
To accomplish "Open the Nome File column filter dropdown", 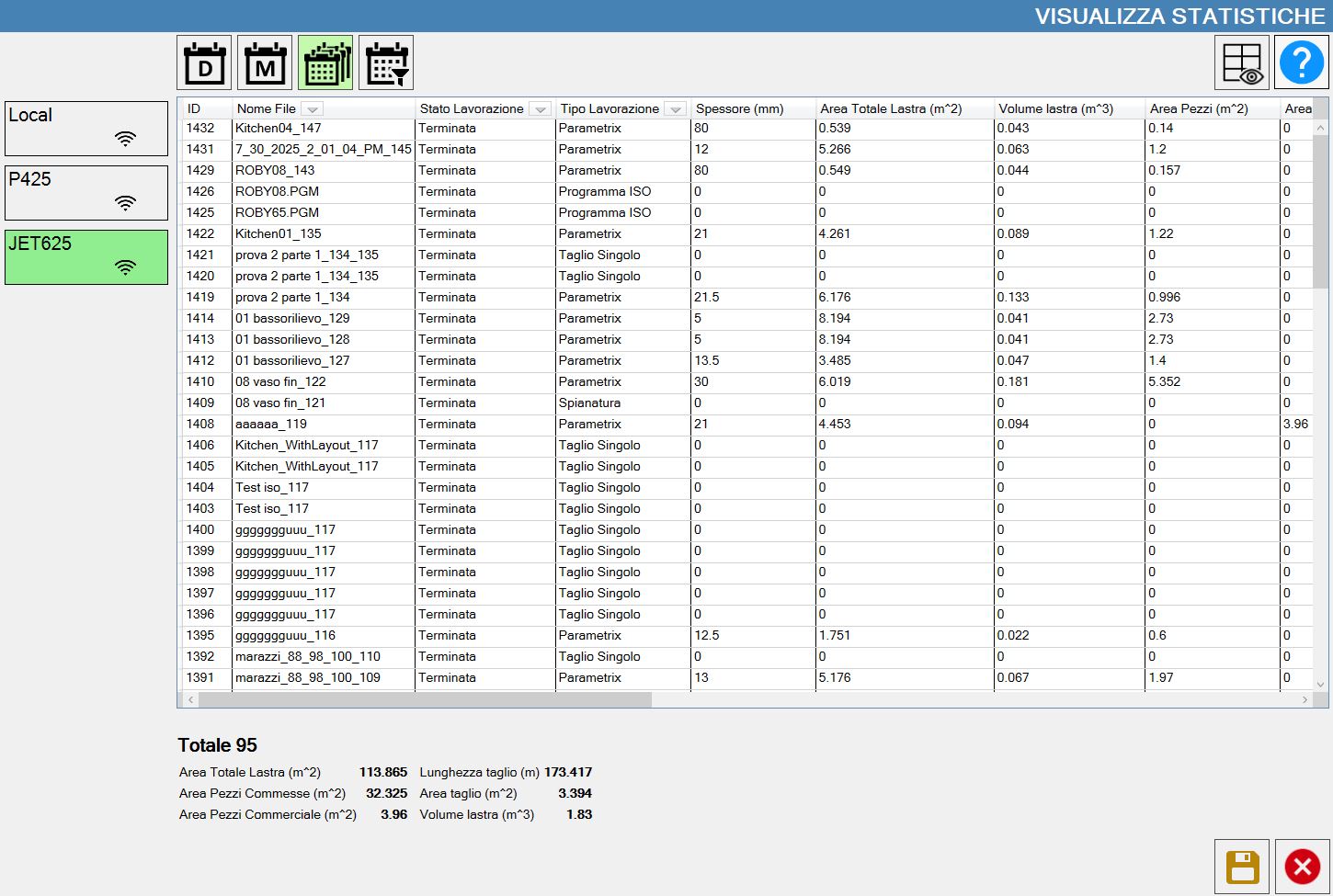I will (313, 109).
